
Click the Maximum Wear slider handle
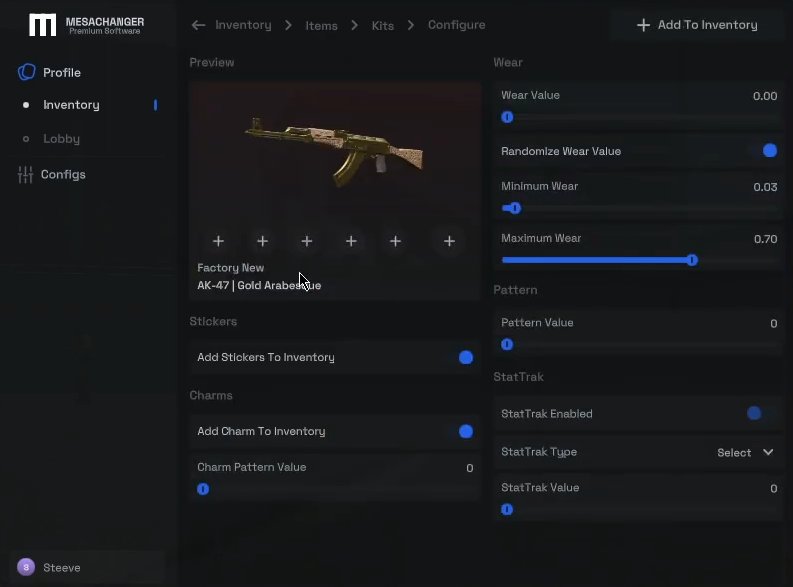(x=692, y=260)
